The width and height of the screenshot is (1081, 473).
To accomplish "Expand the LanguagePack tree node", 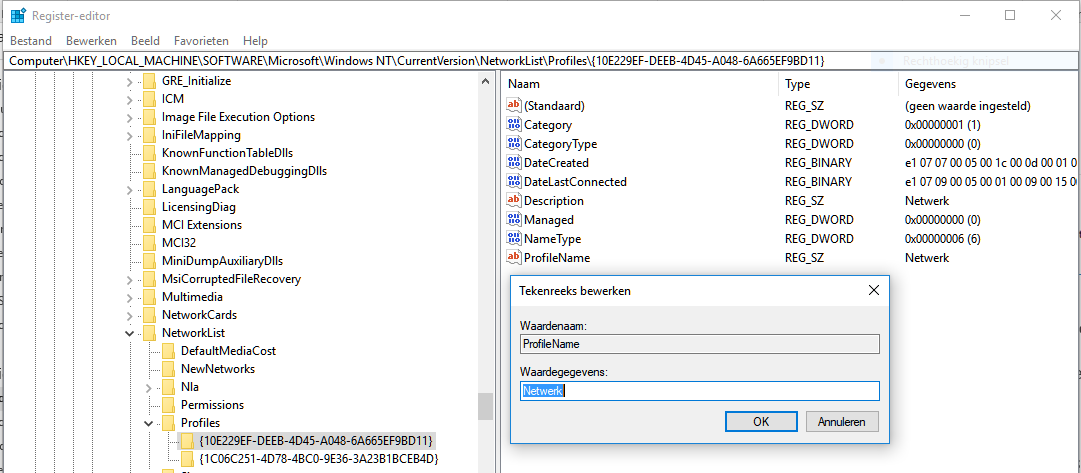I will [x=129, y=189].
